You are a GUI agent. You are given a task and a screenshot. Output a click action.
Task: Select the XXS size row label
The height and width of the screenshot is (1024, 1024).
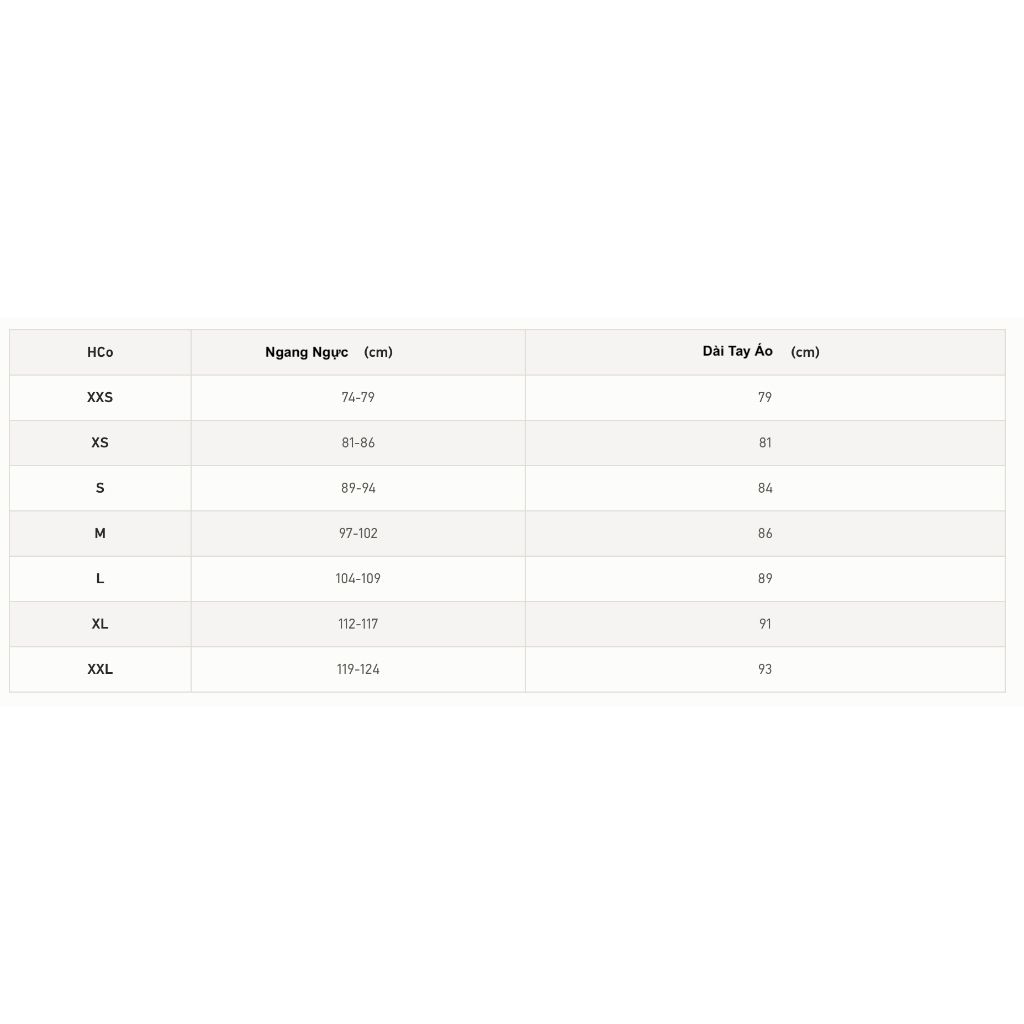click(x=100, y=397)
